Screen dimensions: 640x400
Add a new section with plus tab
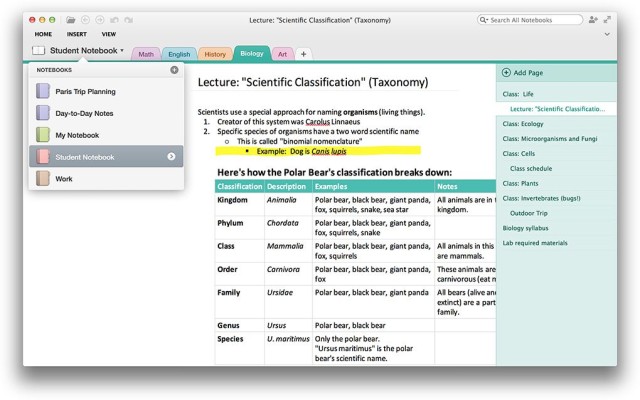[x=303, y=54]
